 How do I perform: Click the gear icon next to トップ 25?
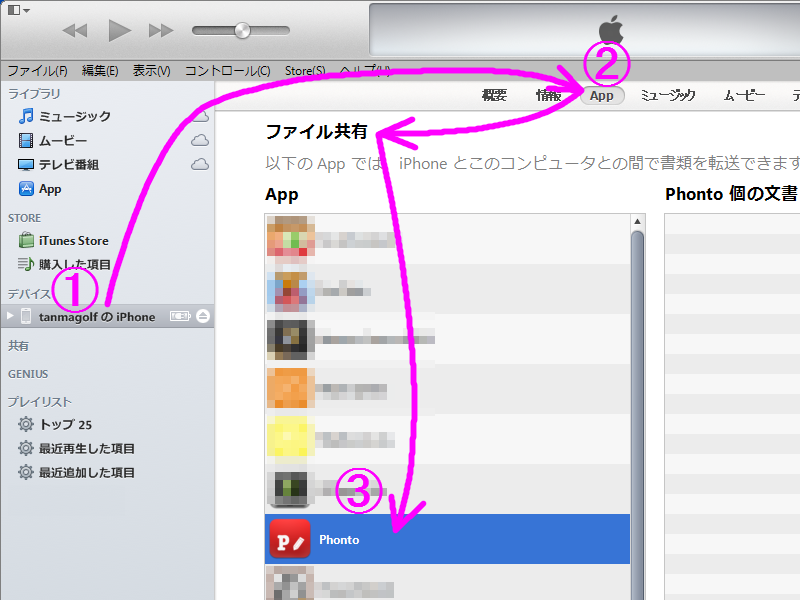pos(26,424)
